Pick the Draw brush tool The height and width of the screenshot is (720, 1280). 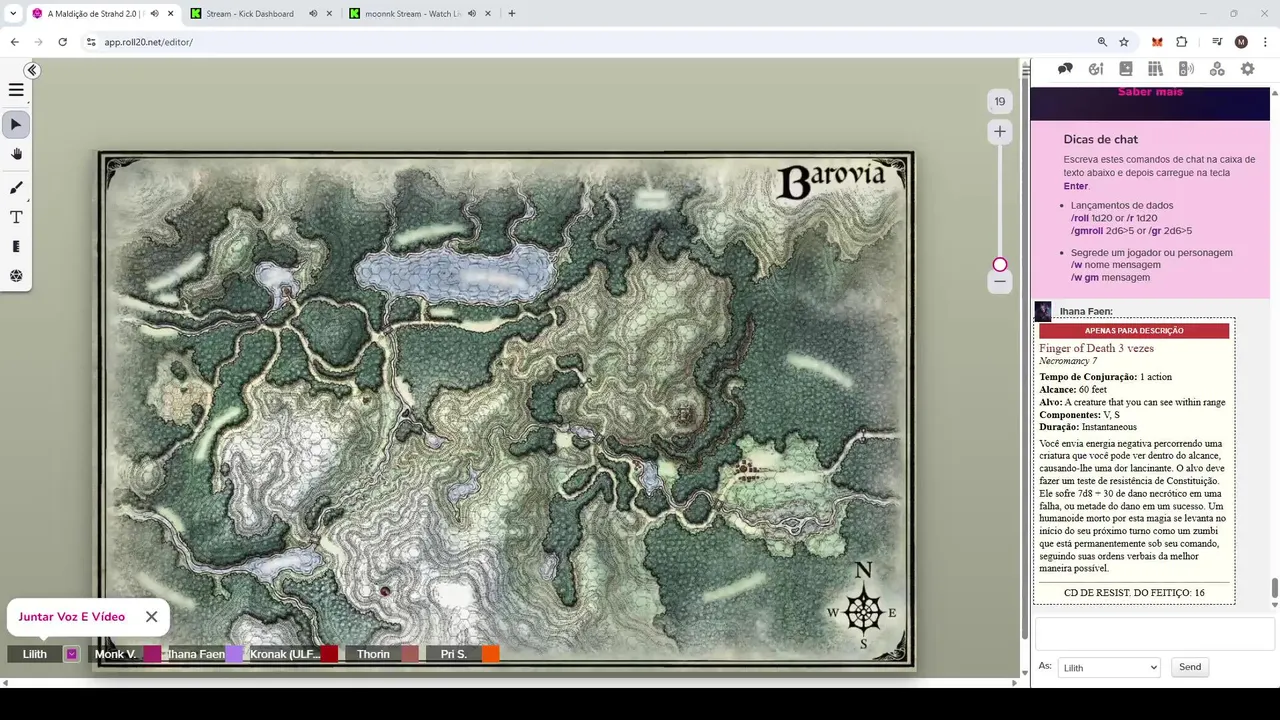coord(16,188)
